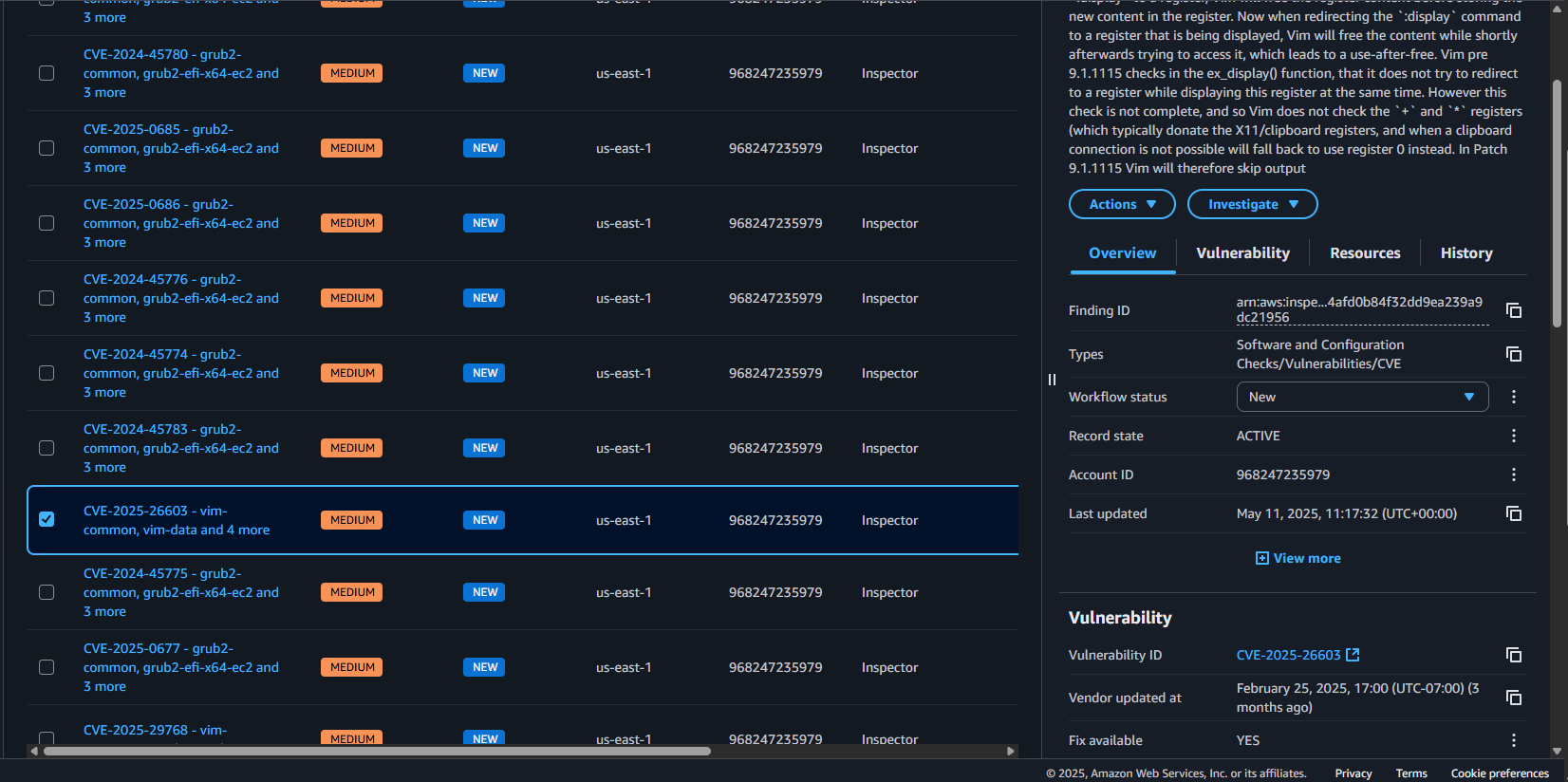The image size is (1568, 782).
Task: Copy the Vendor updated at value
Action: click(x=1514, y=698)
